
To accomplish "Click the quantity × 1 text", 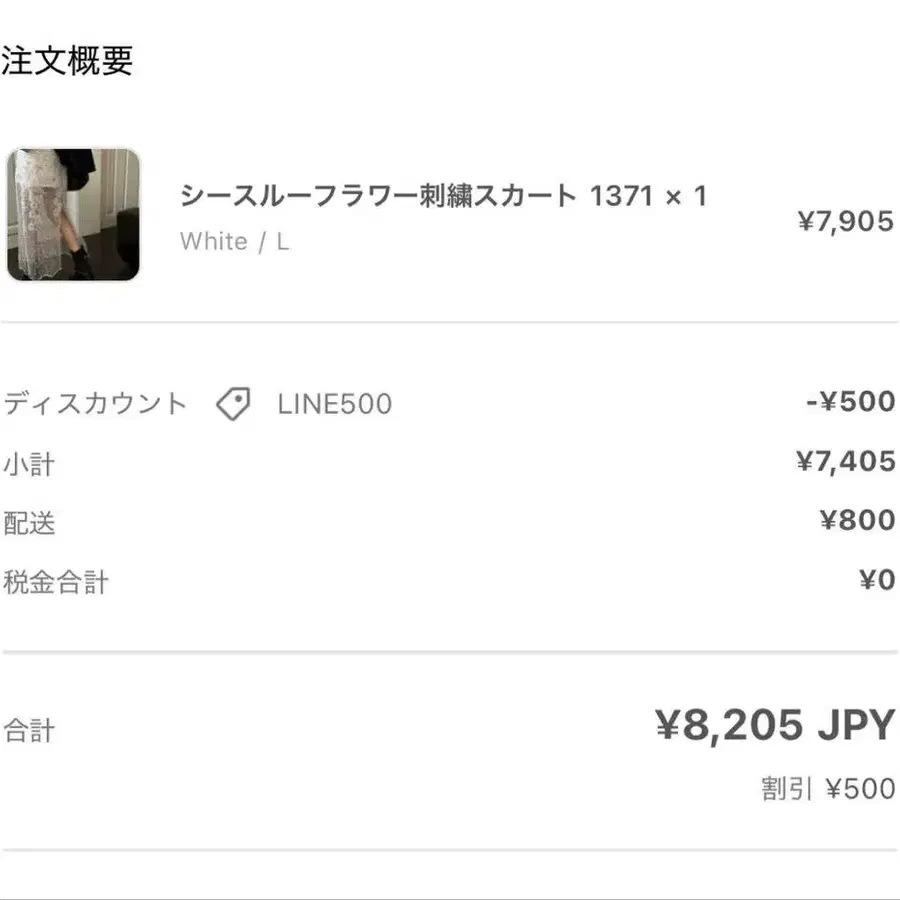I will click(x=686, y=196).
